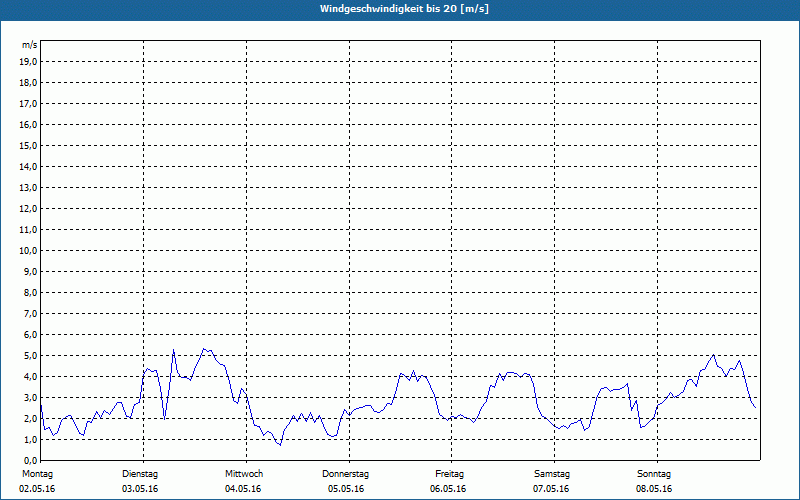Click the 14,0 y-axis label

click(x=28, y=166)
